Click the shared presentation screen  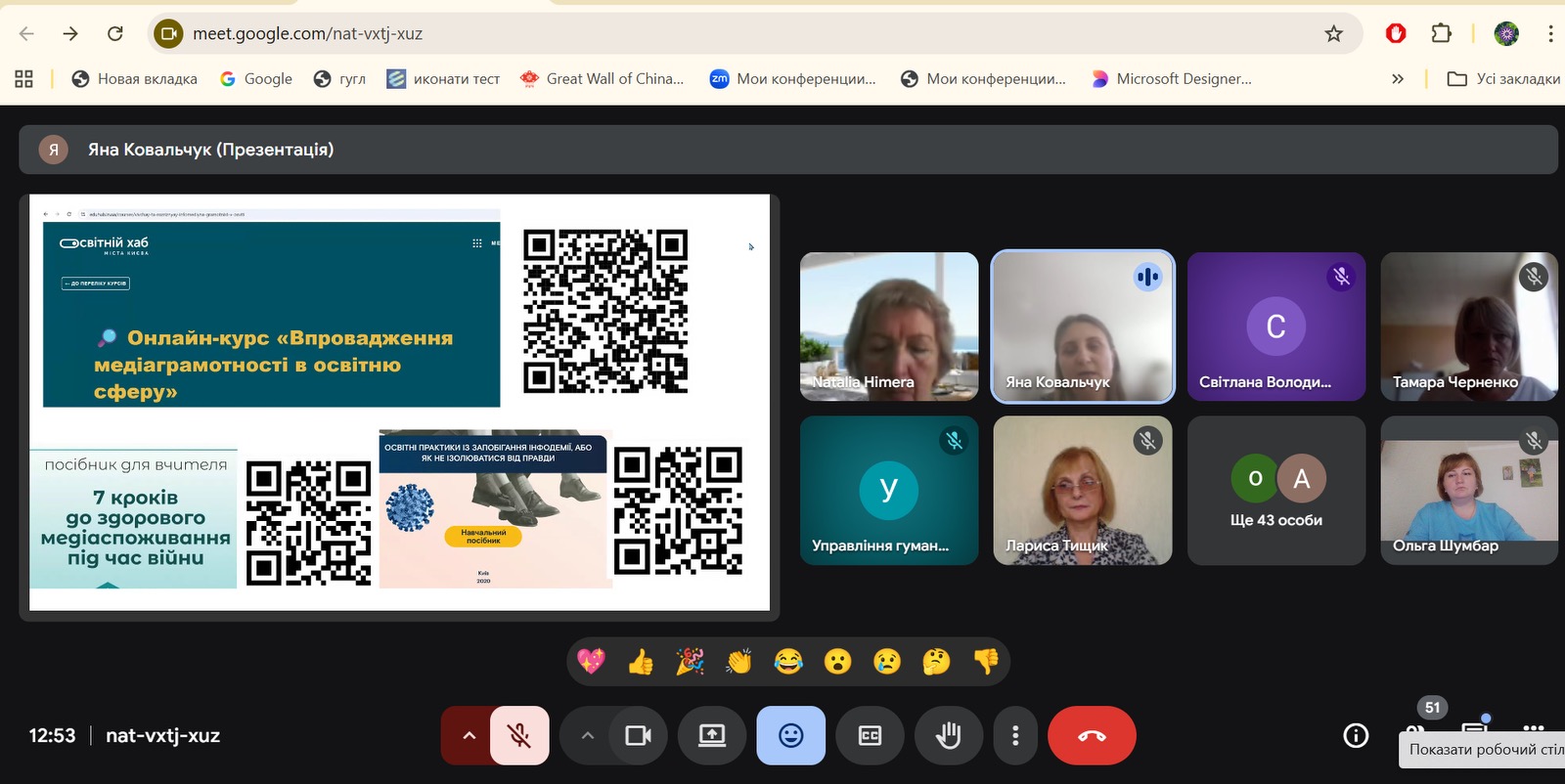pyautogui.click(x=399, y=403)
